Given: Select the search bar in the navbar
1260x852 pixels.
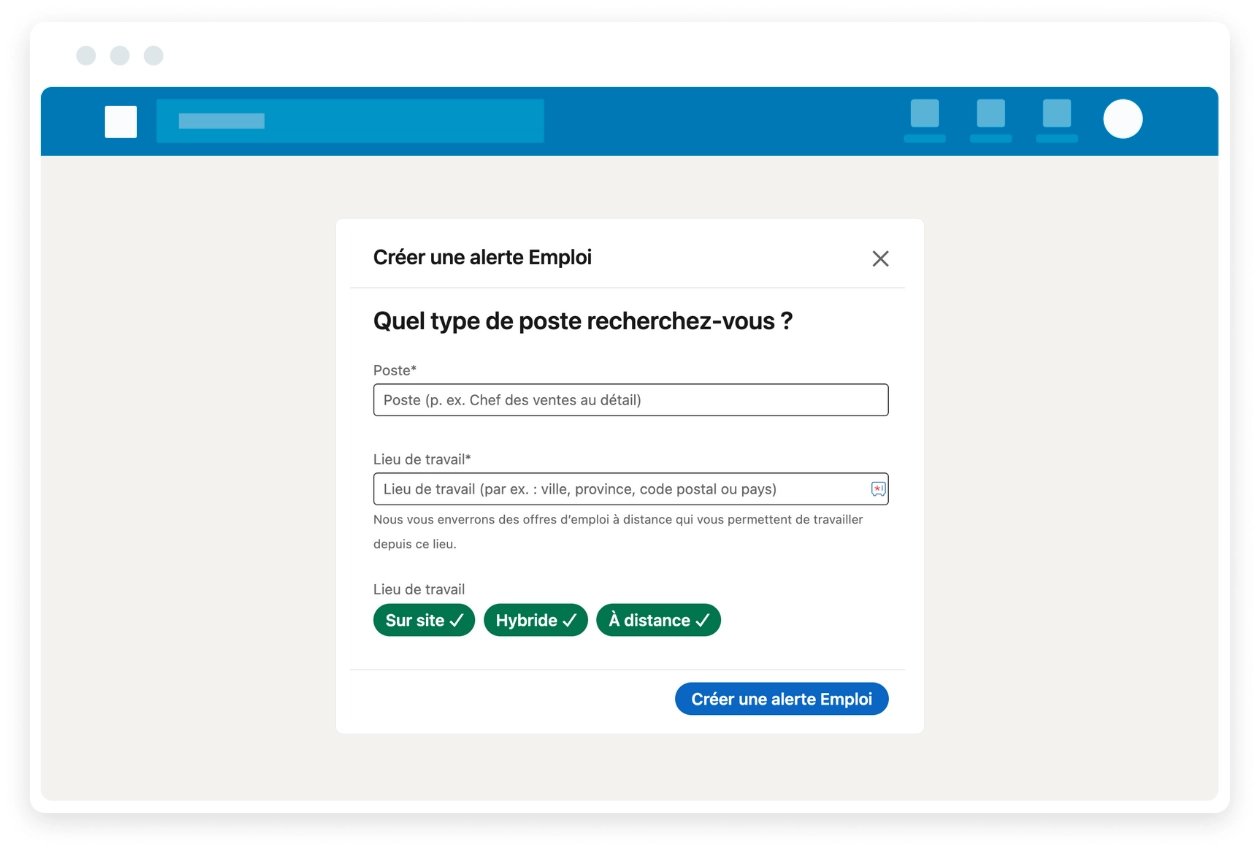Looking at the screenshot, I should coord(350,121).
